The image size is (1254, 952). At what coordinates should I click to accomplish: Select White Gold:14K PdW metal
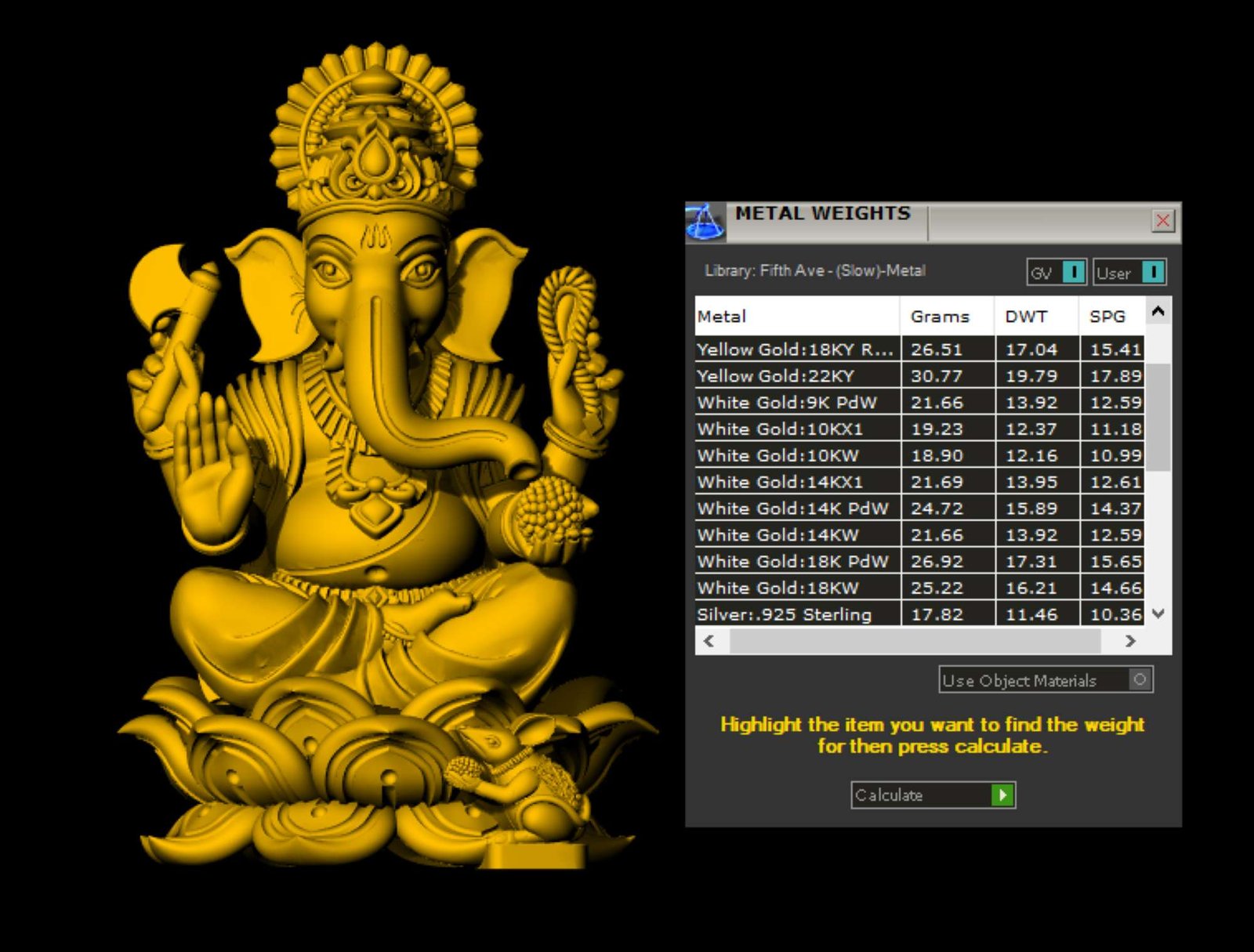796,509
